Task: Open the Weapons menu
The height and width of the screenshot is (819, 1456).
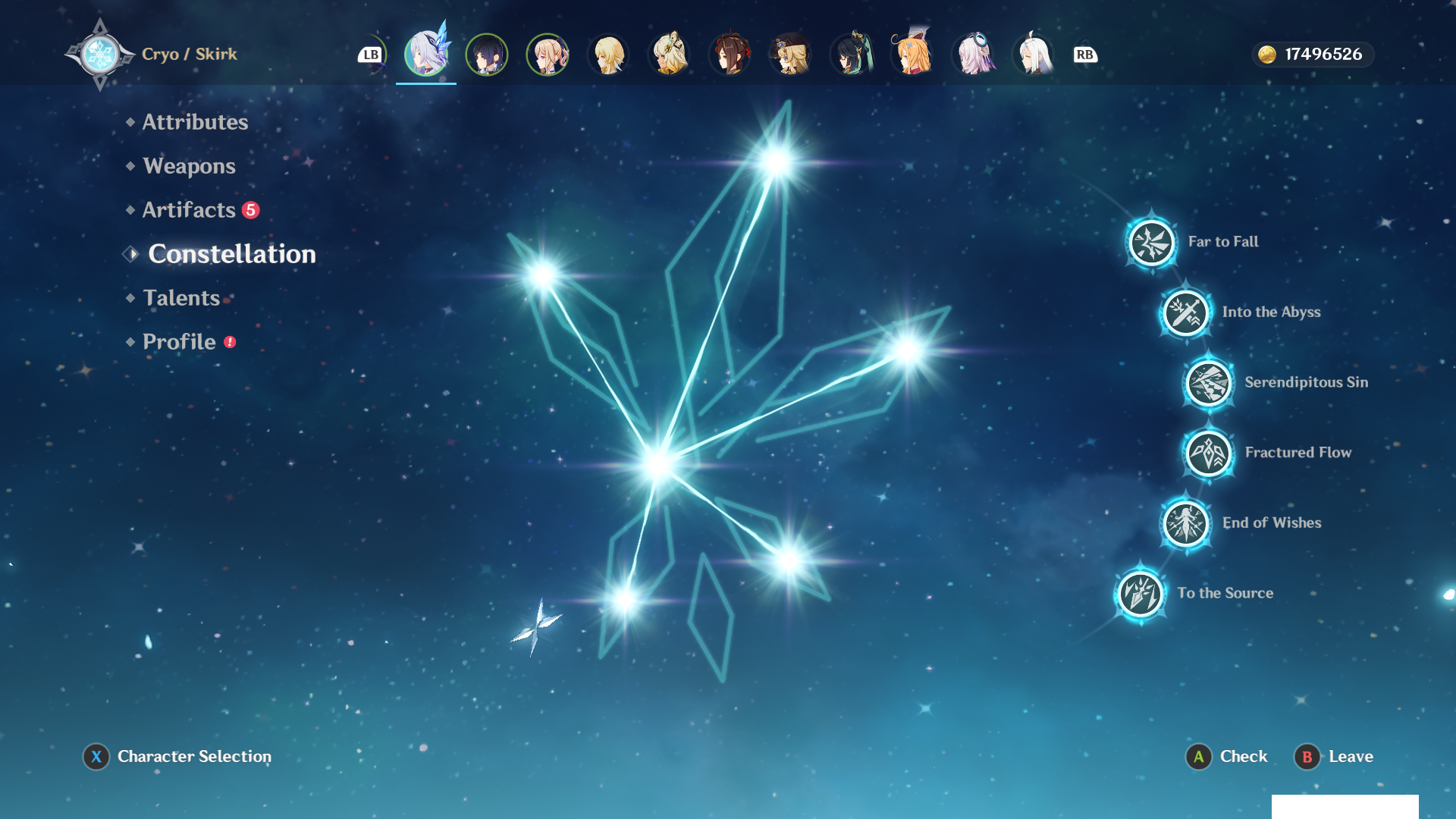Action: click(189, 166)
